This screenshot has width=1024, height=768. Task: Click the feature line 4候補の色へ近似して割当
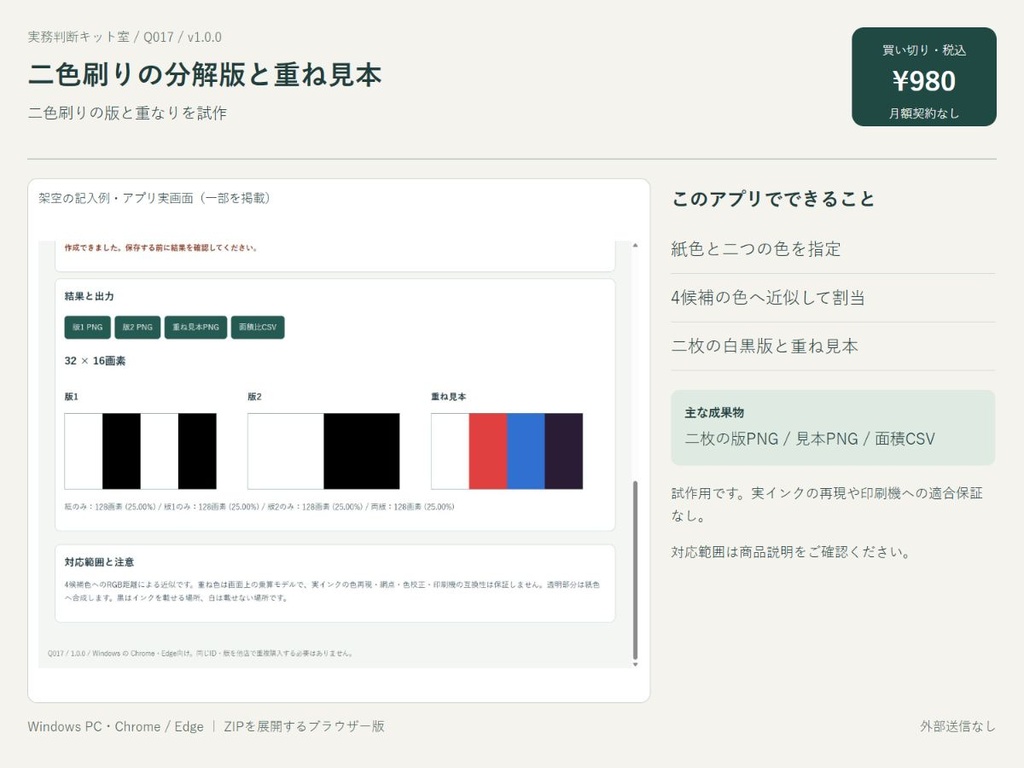[768, 298]
